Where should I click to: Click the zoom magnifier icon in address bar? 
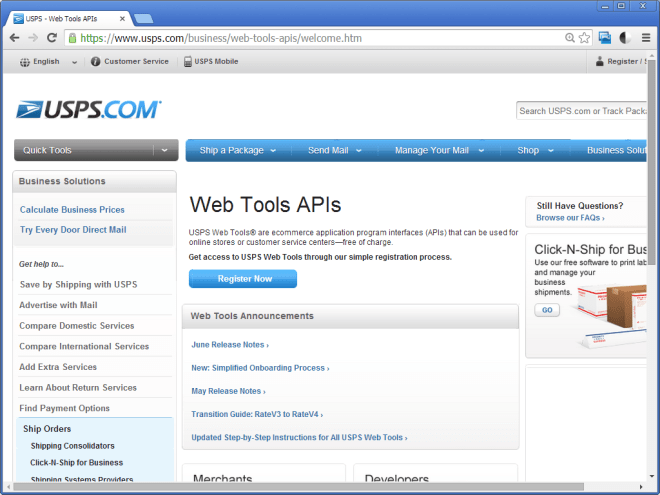[x=569, y=38]
